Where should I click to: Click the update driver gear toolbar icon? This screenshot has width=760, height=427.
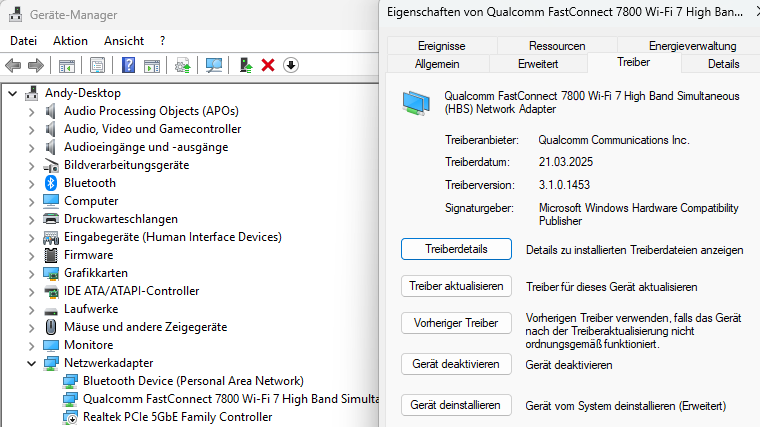click(x=183, y=65)
